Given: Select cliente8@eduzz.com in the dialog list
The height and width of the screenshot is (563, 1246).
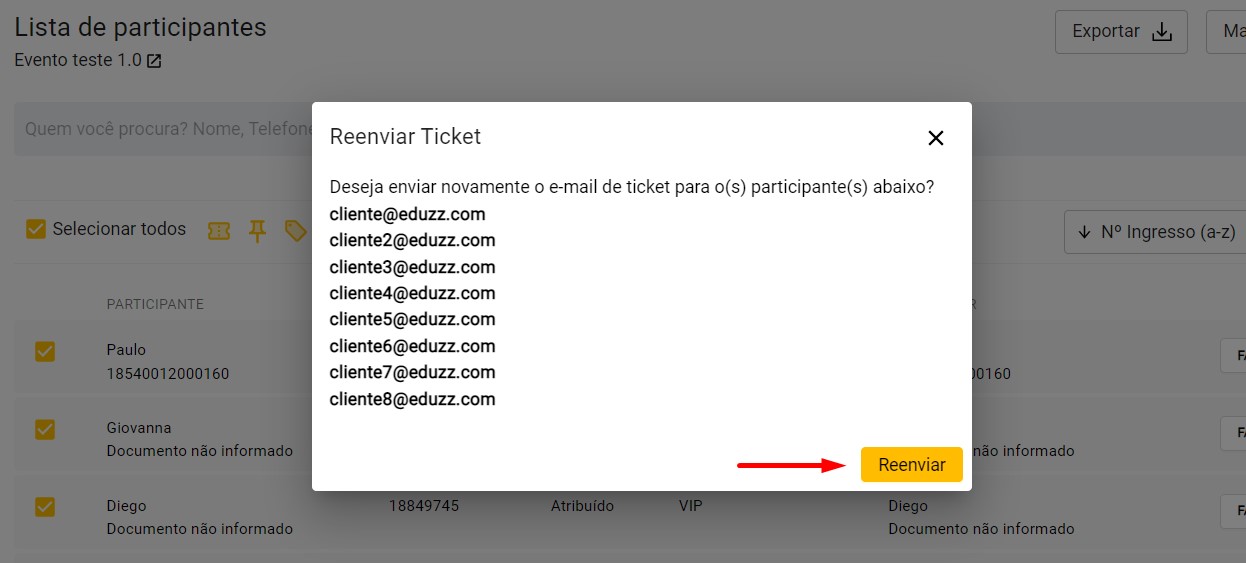Looking at the screenshot, I should click(412, 399).
